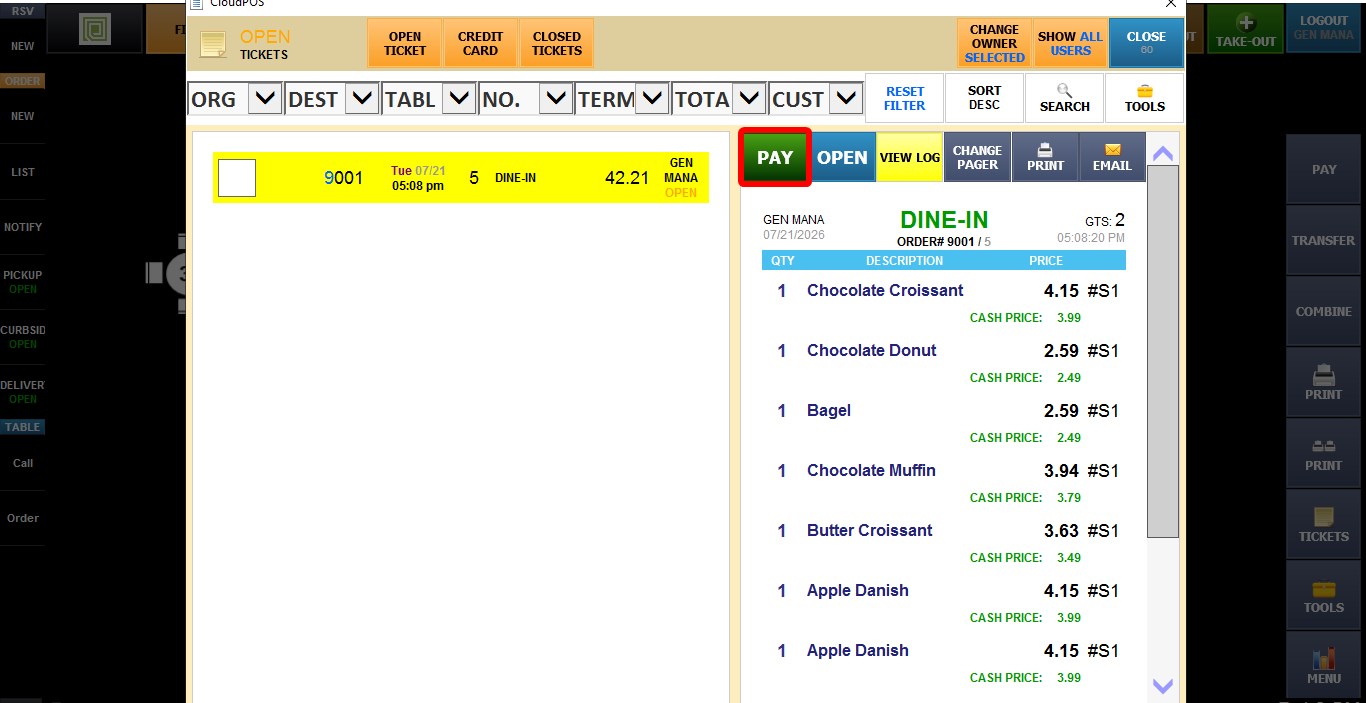Click TRANSFER in background right sidebar
Image resolution: width=1366 pixels, height=703 pixels.
[1324, 240]
